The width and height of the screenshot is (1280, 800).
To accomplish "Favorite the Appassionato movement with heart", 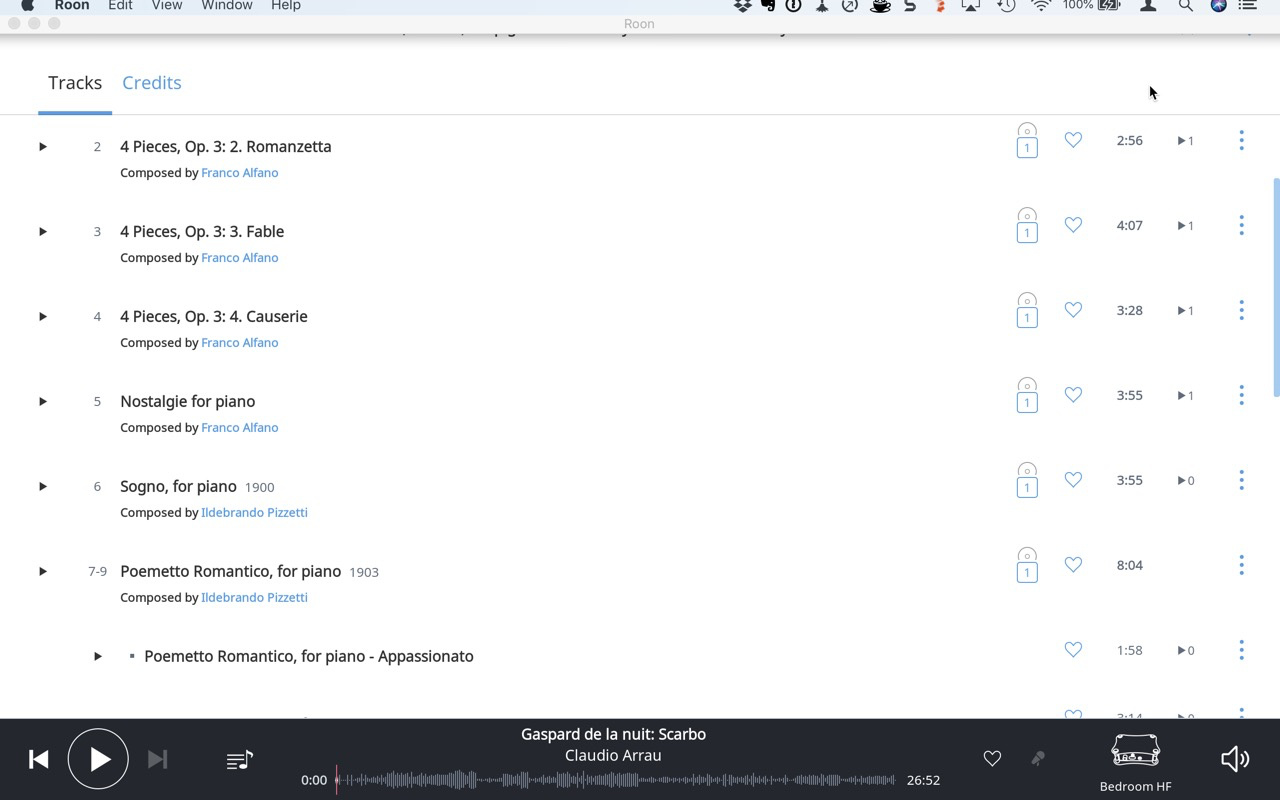I will 1073,650.
